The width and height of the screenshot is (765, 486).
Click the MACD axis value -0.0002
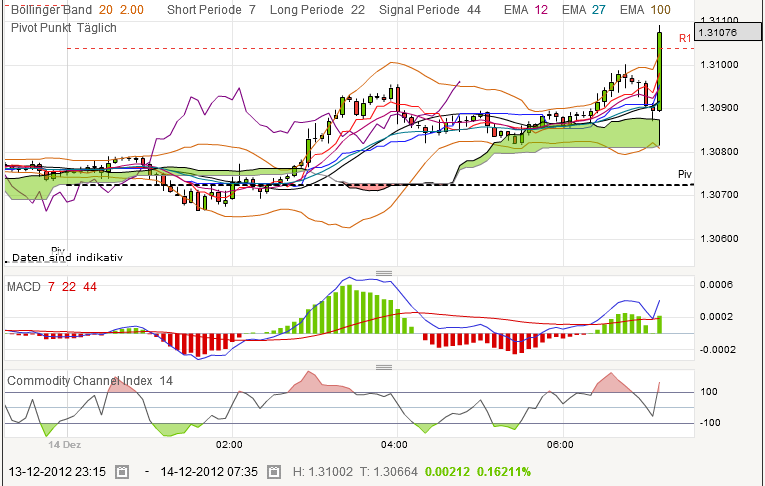(717, 349)
